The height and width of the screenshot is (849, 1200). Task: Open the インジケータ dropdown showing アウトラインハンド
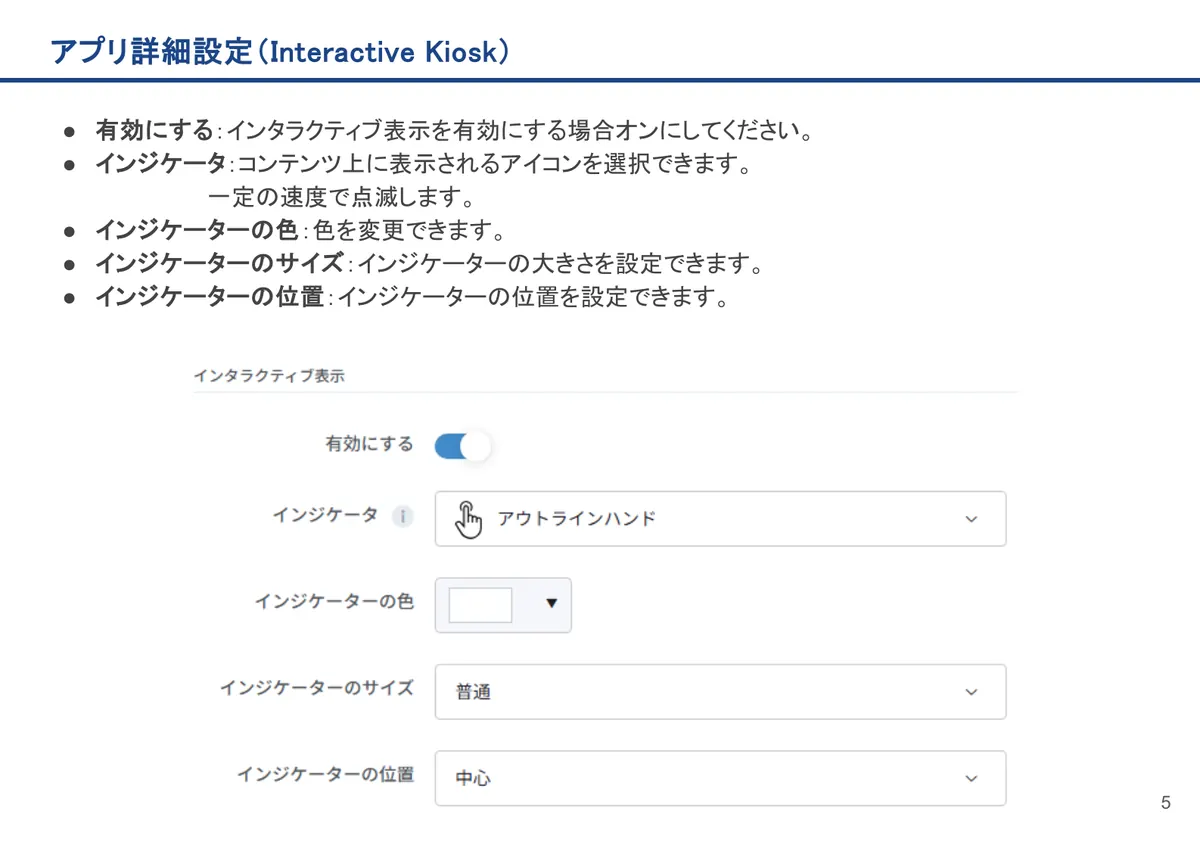pyautogui.click(x=720, y=518)
